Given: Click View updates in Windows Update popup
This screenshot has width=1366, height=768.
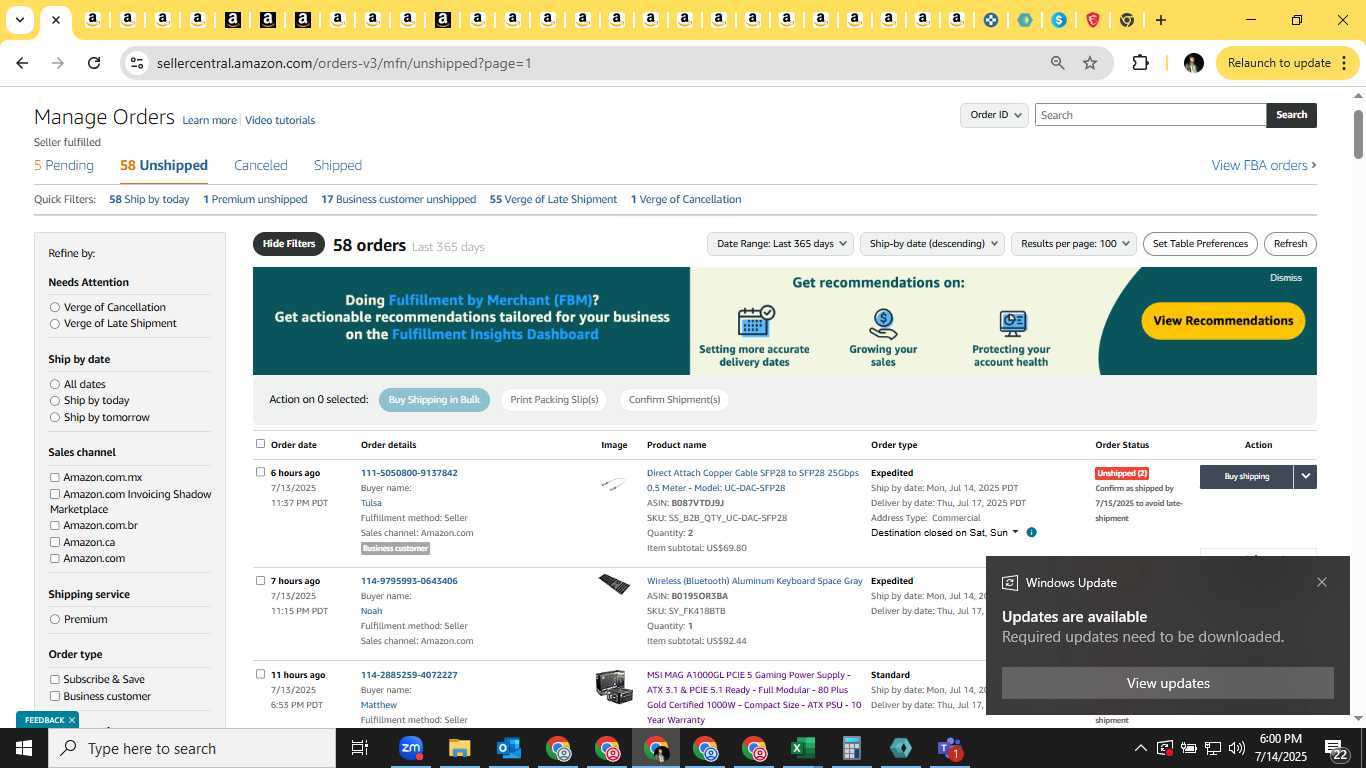Looking at the screenshot, I should [1168, 683].
